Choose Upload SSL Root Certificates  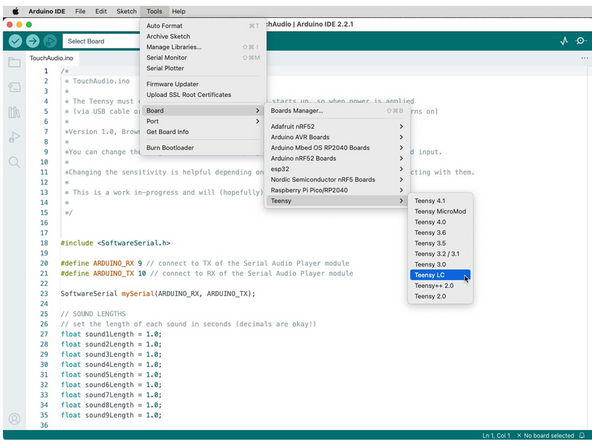pyautogui.click(x=203, y=94)
